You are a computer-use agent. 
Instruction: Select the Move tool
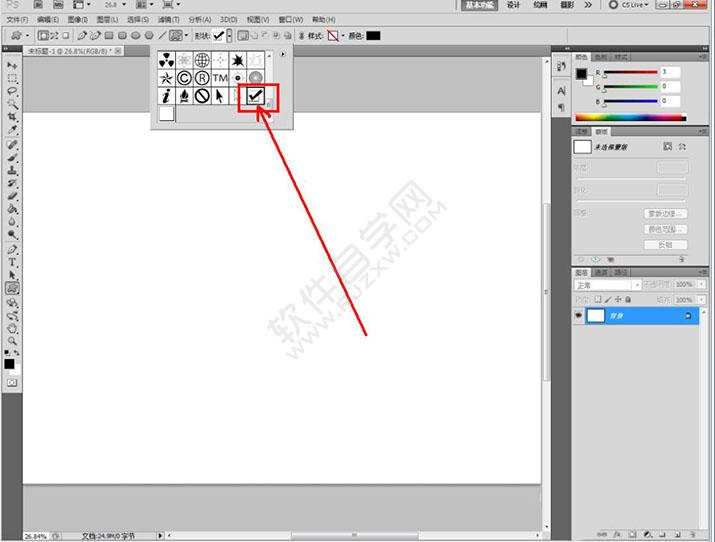tap(12, 66)
